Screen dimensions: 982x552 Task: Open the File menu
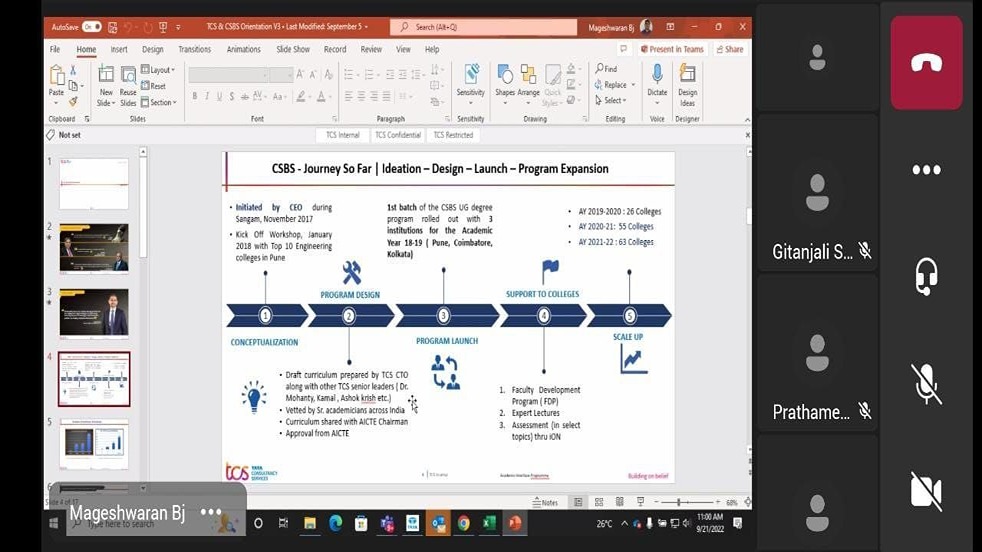tap(55, 49)
